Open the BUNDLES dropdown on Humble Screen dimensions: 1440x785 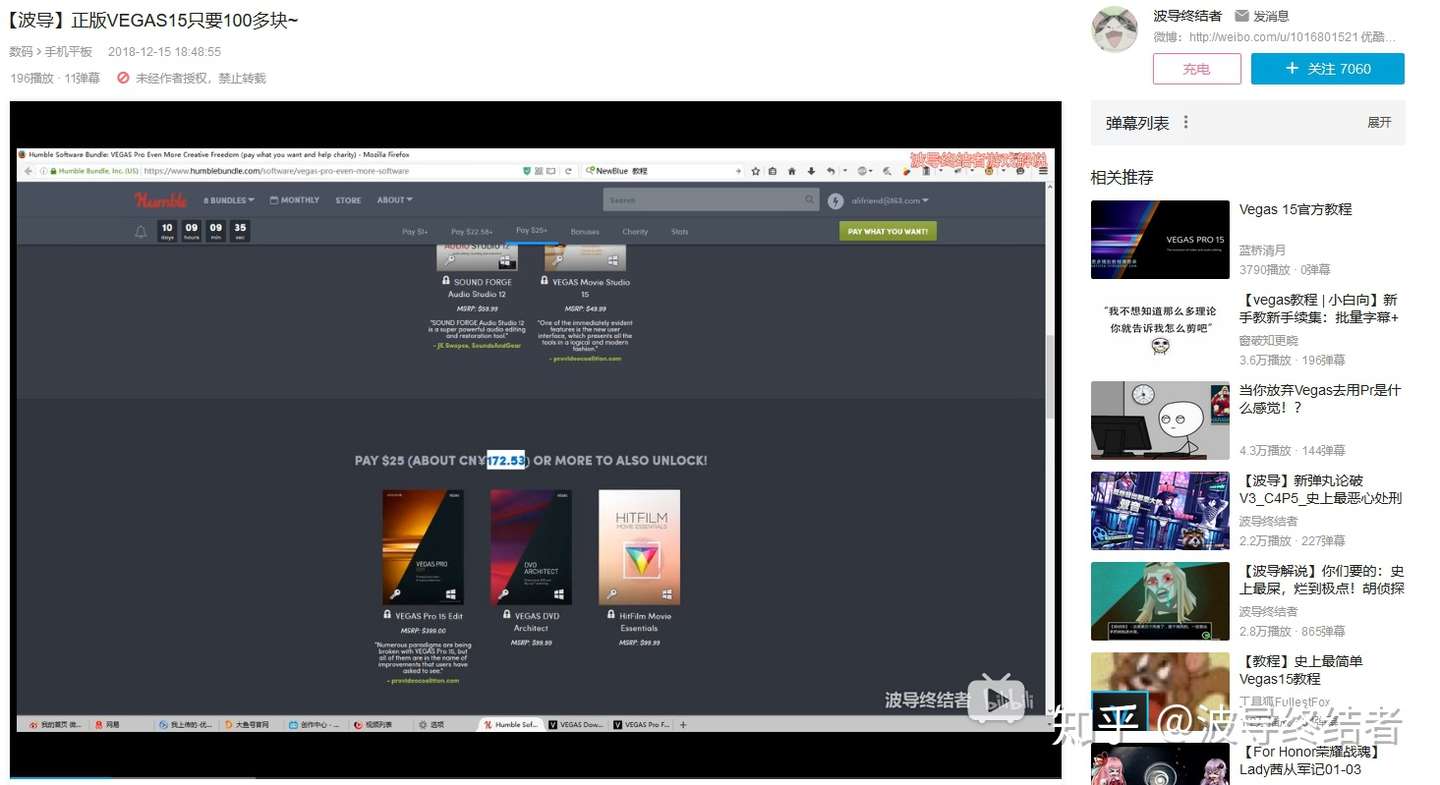point(230,201)
